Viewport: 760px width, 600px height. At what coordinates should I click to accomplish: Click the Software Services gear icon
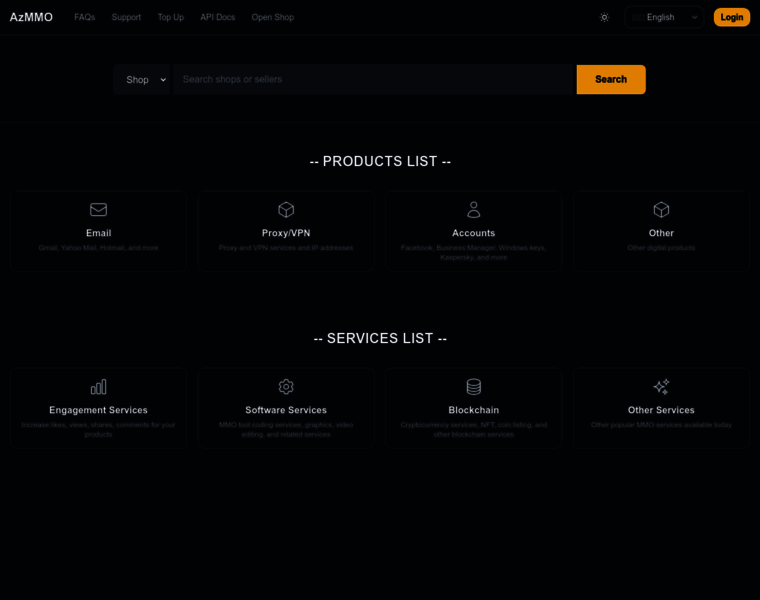(286, 387)
